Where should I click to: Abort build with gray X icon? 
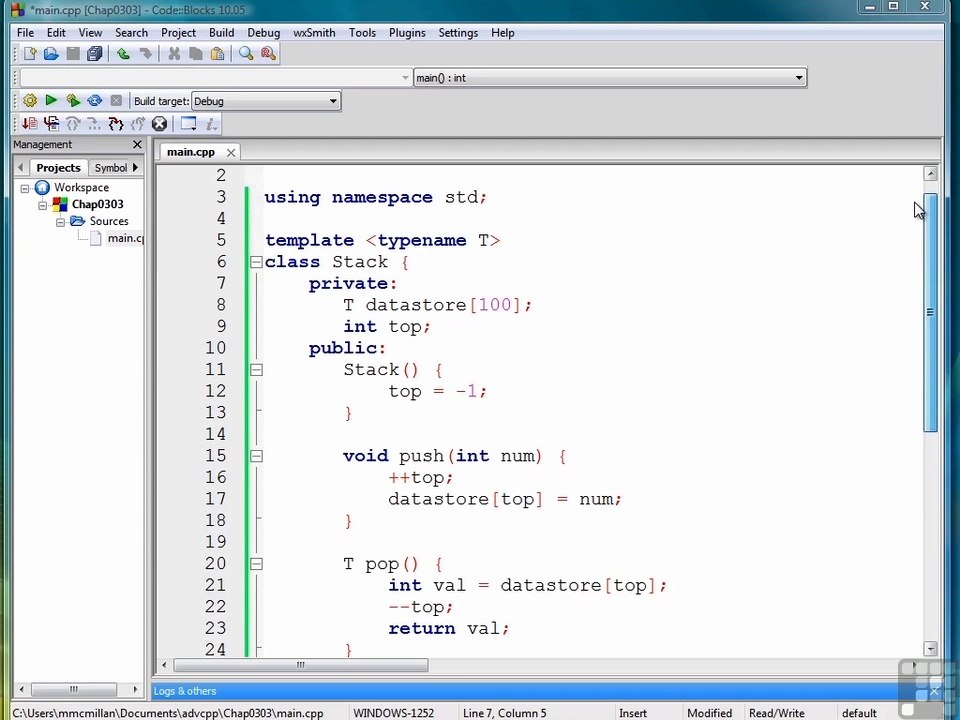[x=116, y=100]
